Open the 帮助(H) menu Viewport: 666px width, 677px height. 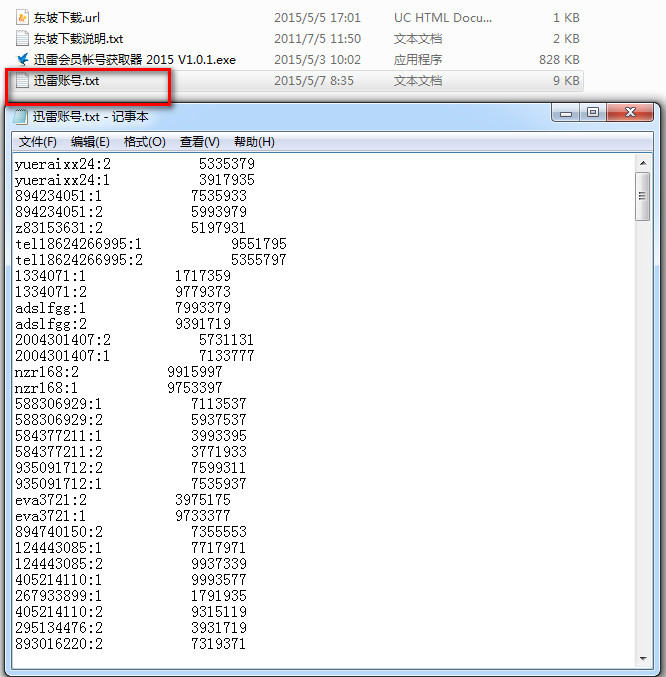click(254, 142)
